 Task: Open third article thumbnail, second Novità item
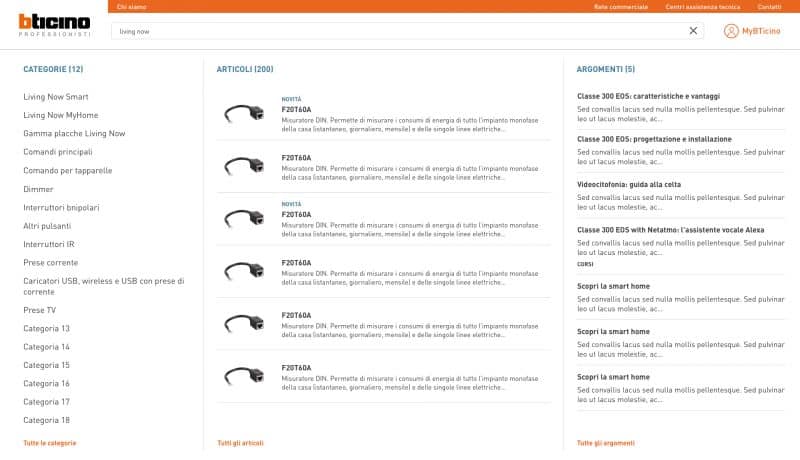point(244,218)
